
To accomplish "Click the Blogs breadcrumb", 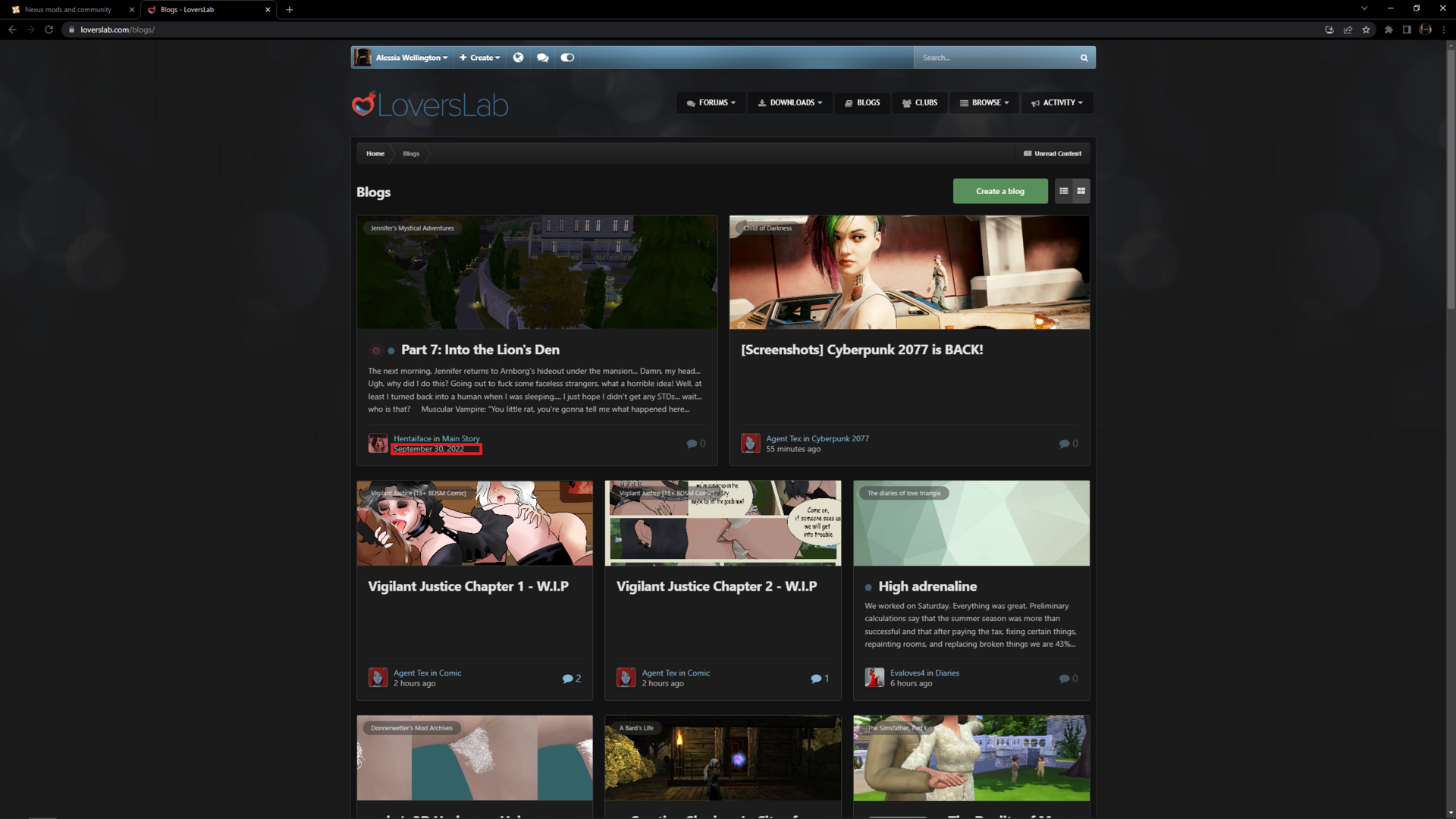I will pyautogui.click(x=411, y=153).
